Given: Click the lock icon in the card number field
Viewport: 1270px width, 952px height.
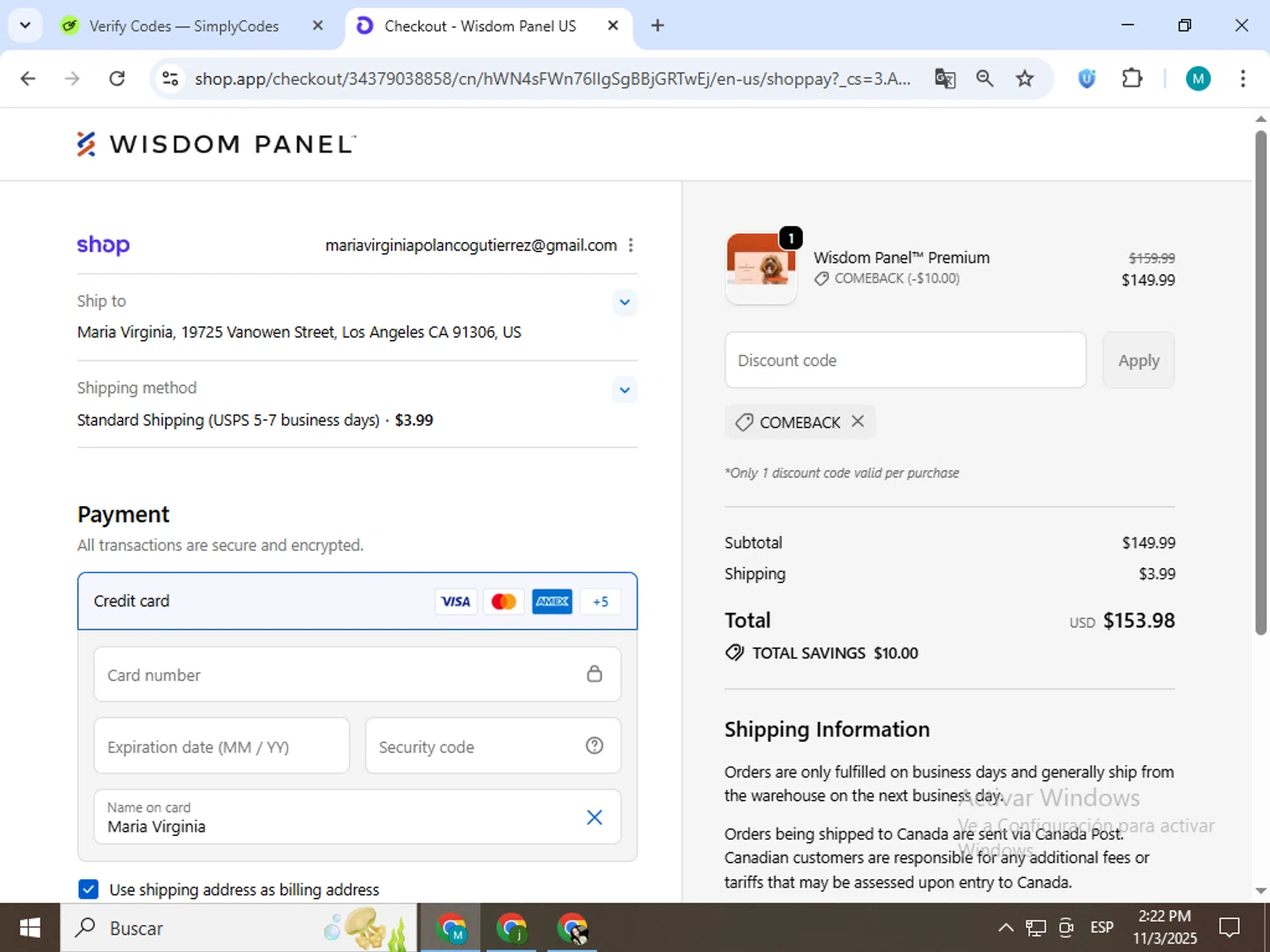Looking at the screenshot, I should click(x=594, y=674).
